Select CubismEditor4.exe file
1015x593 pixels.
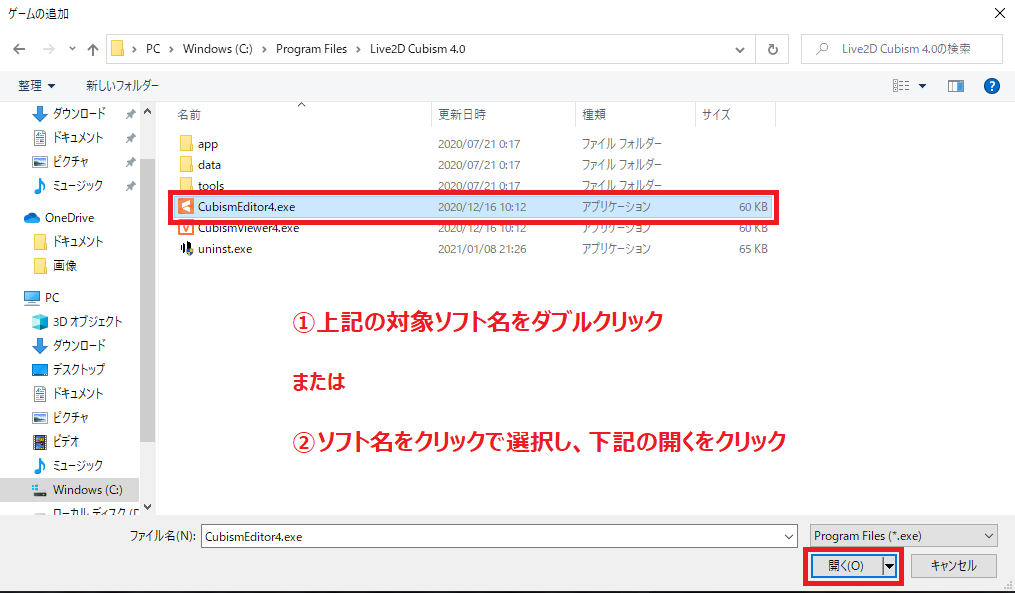[473, 207]
